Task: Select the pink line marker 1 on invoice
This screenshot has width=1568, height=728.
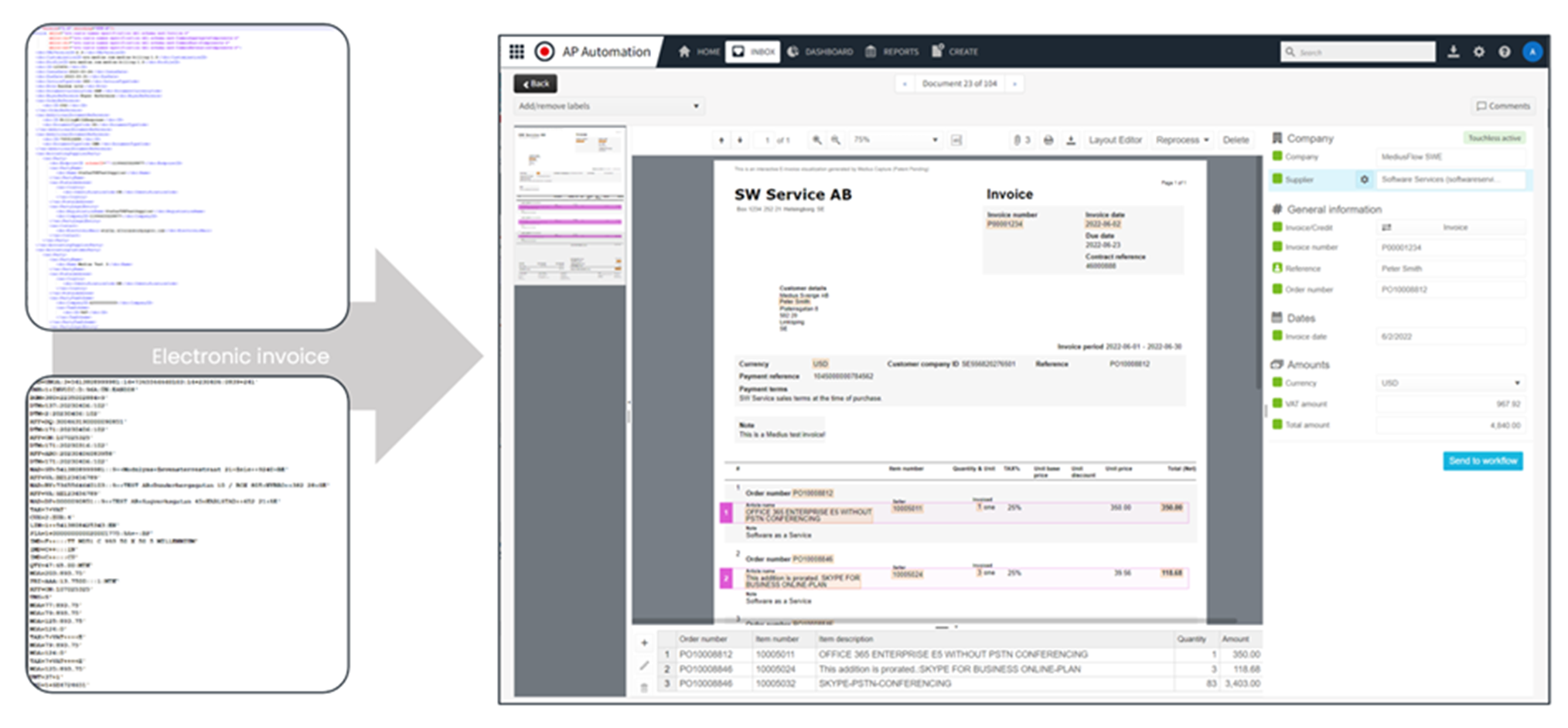Action: pyautogui.click(x=726, y=512)
